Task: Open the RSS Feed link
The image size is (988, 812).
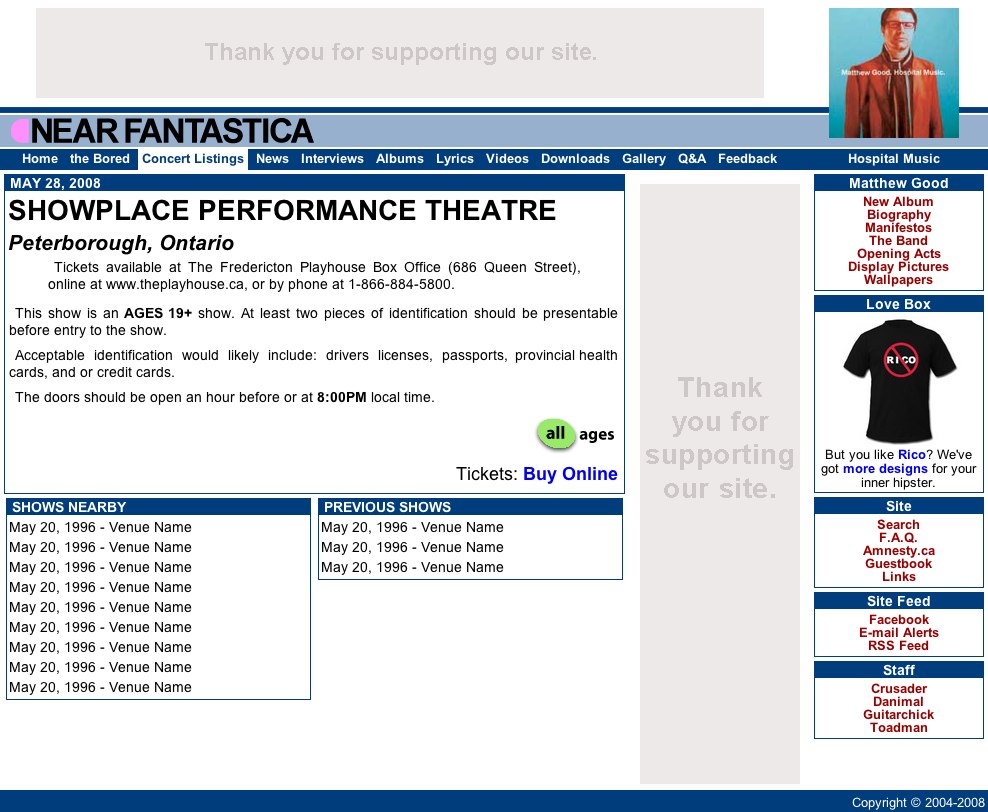Action: [898, 646]
